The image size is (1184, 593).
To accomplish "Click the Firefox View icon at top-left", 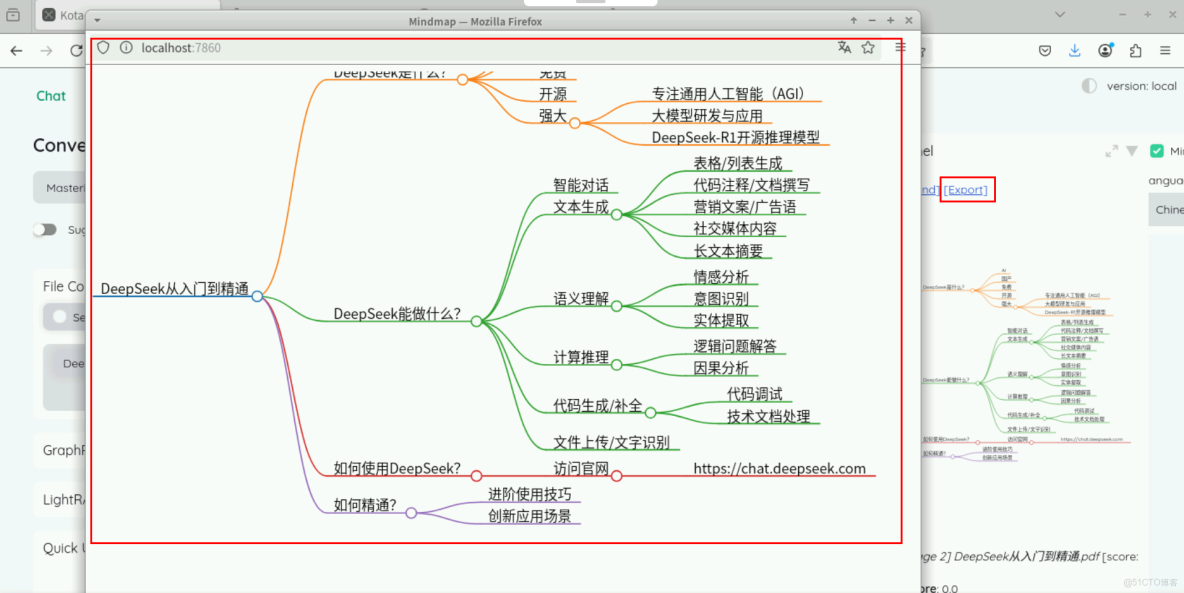I will click(x=13, y=14).
